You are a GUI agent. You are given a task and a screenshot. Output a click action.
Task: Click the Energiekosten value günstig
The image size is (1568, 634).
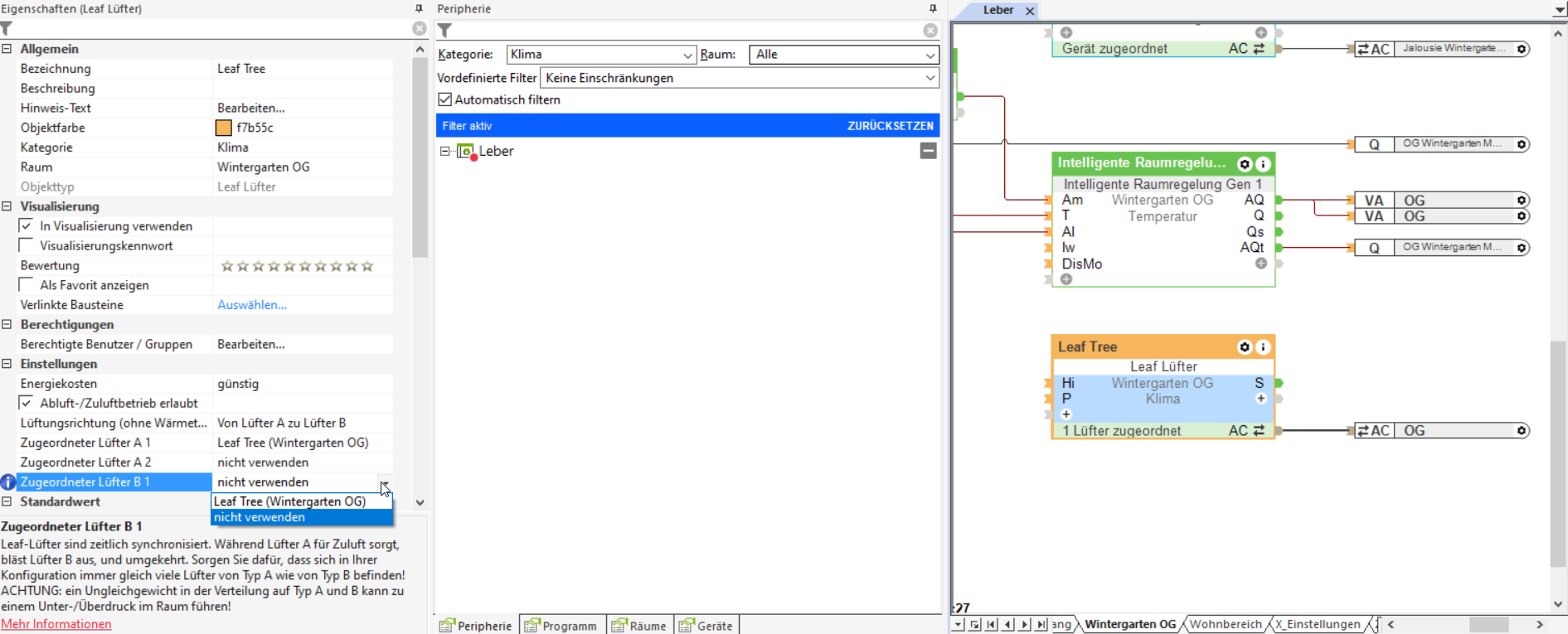[238, 384]
